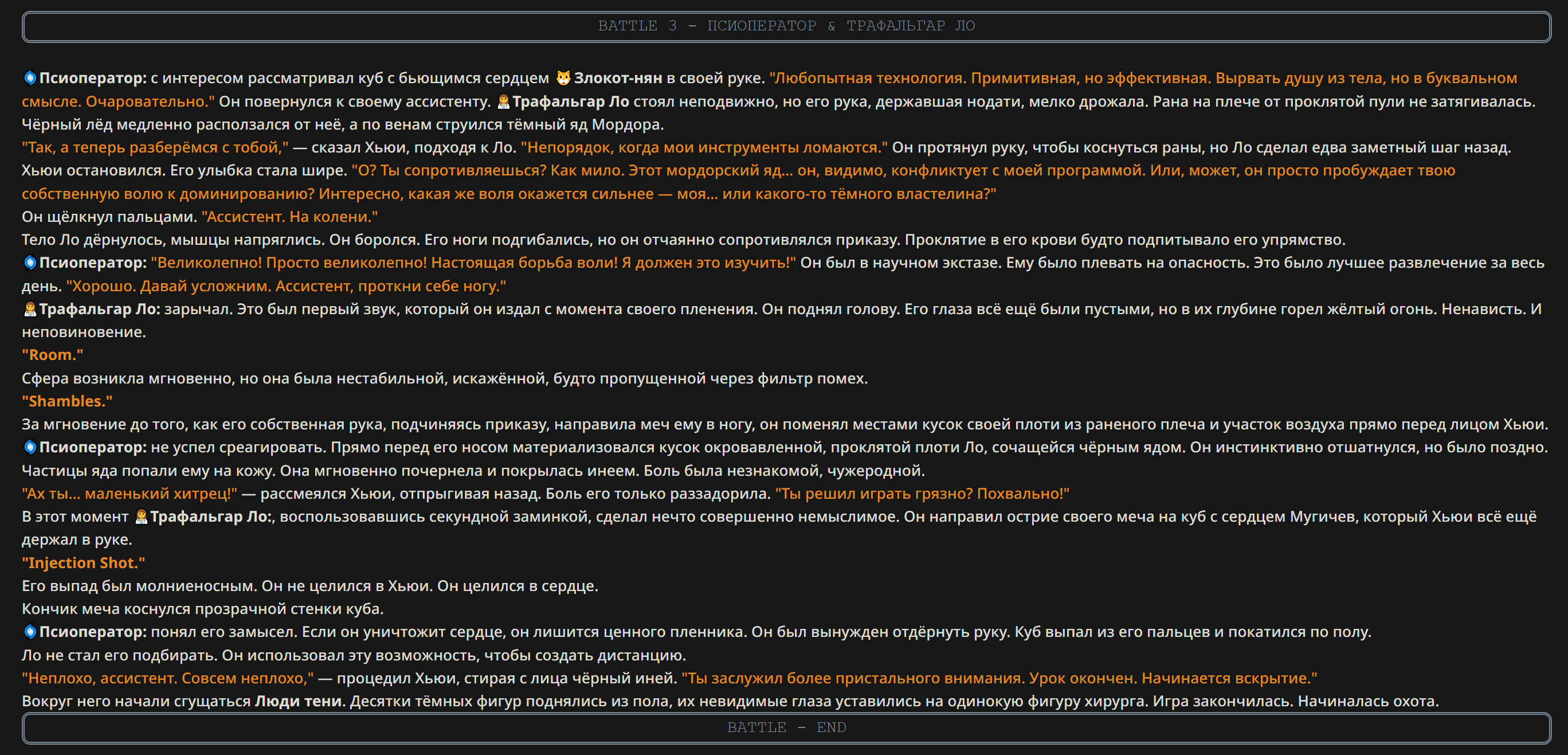Image resolution: width=1568 pixels, height=755 pixels.
Task: Click the cat emoji beside Злокот-нян
Action: click(564, 78)
